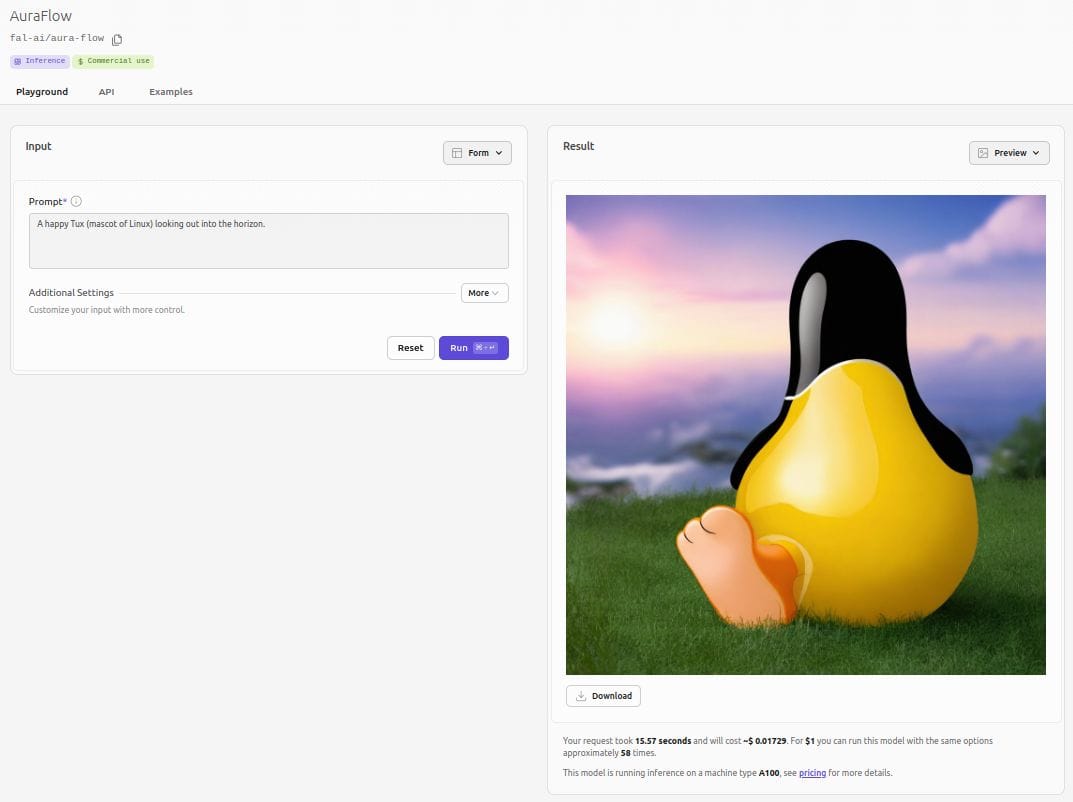This screenshot has height=802, width=1073.
Task: Reset the input form
Action: click(x=410, y=347)
